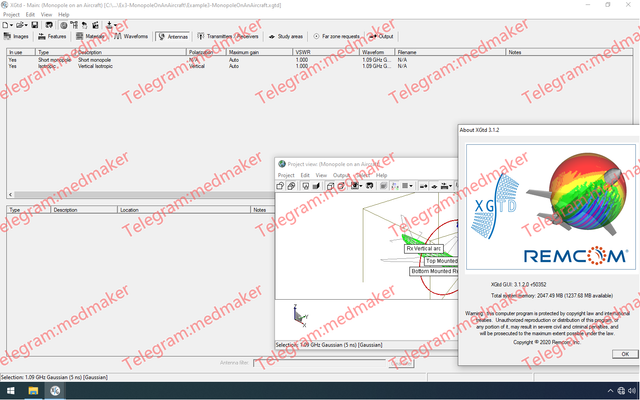Click the colored XYZ axes icon in Project view toolbar
Screen dimensions: 640x400
click(x=395, y=186)
